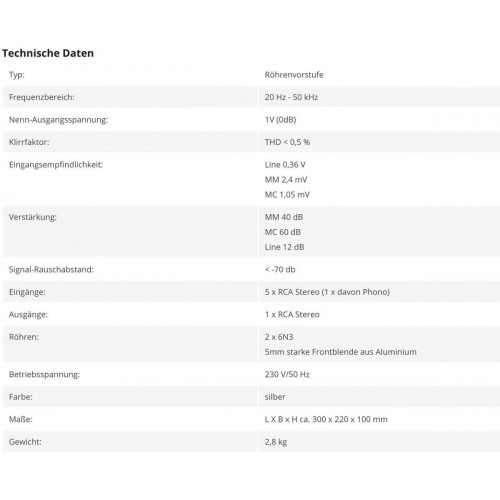Screen dimensions: 500x500
Task: Select the Frequenzbereich row label
Action: coord(42,97)
